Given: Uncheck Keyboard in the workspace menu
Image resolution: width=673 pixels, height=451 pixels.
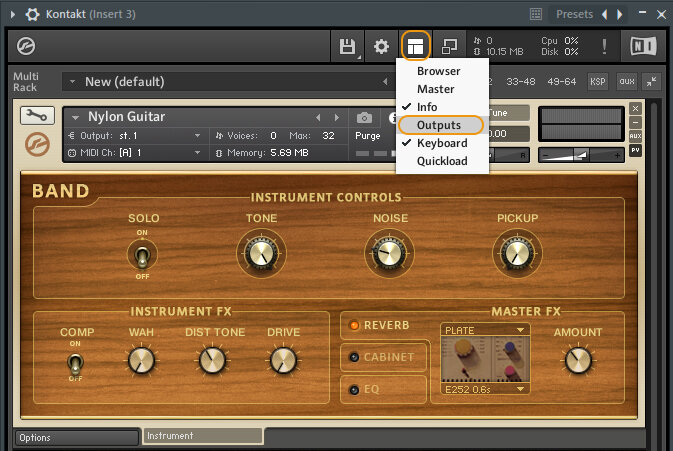Looking at the screenshot, I should (x=442, y=143).
